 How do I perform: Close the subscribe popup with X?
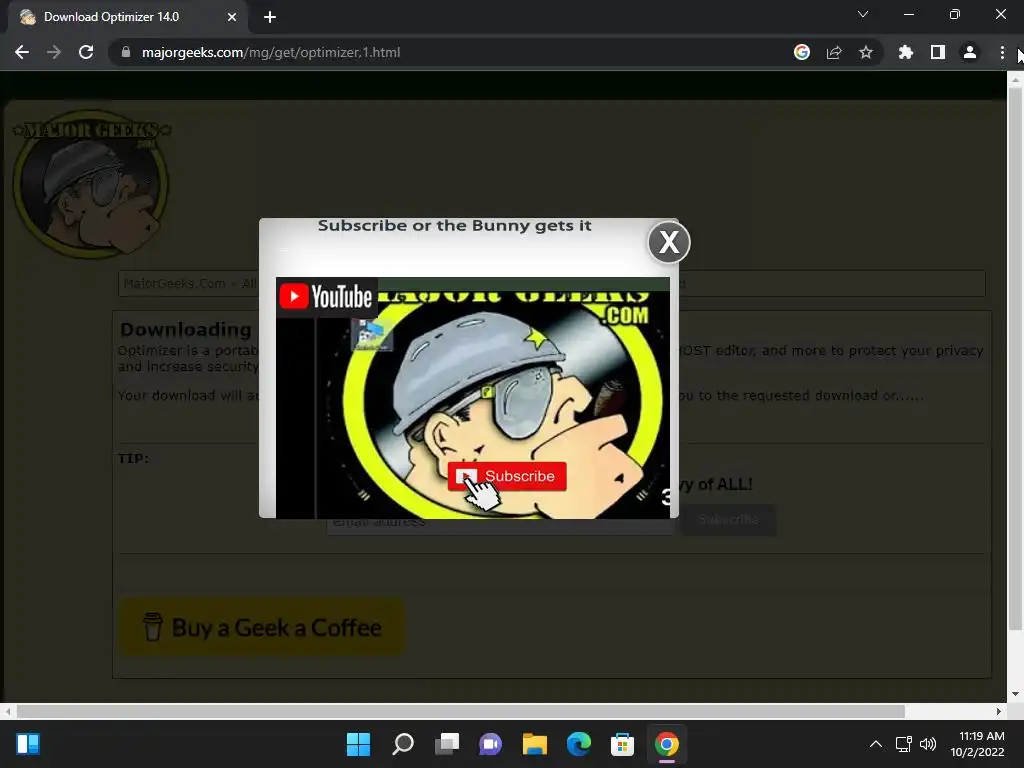(x=669, y=242)
